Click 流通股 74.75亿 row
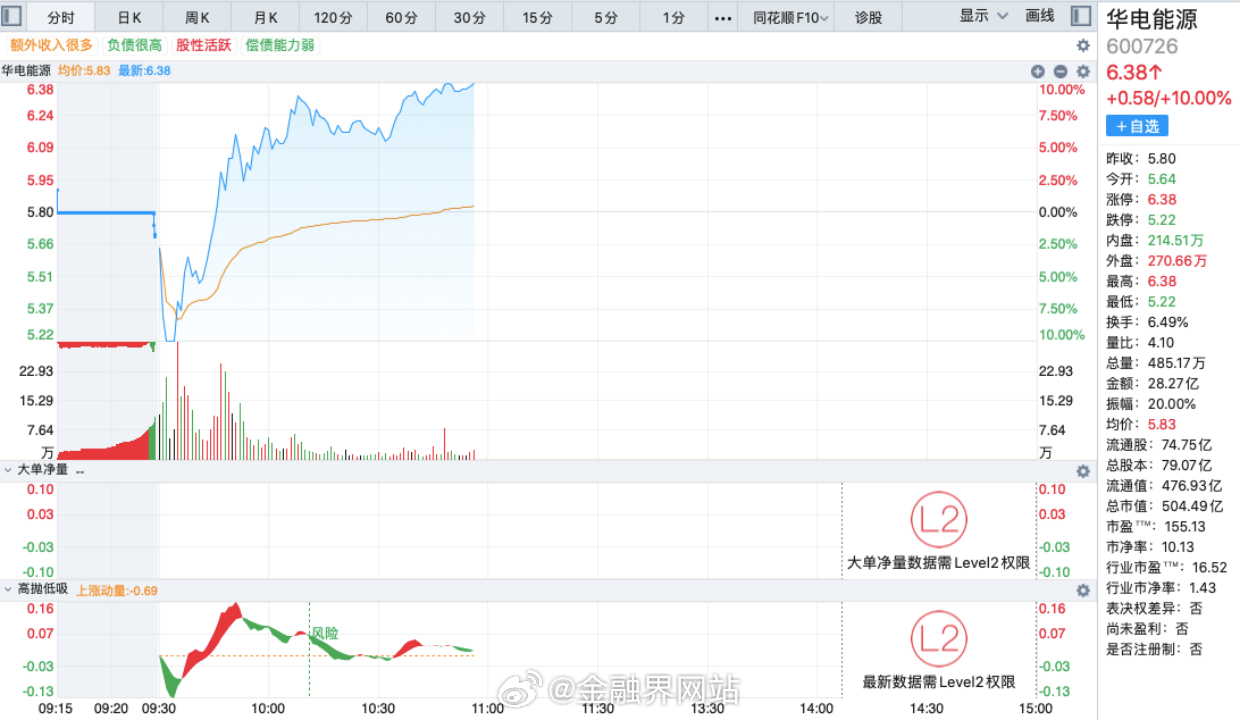 click(x=1158, y=445)
